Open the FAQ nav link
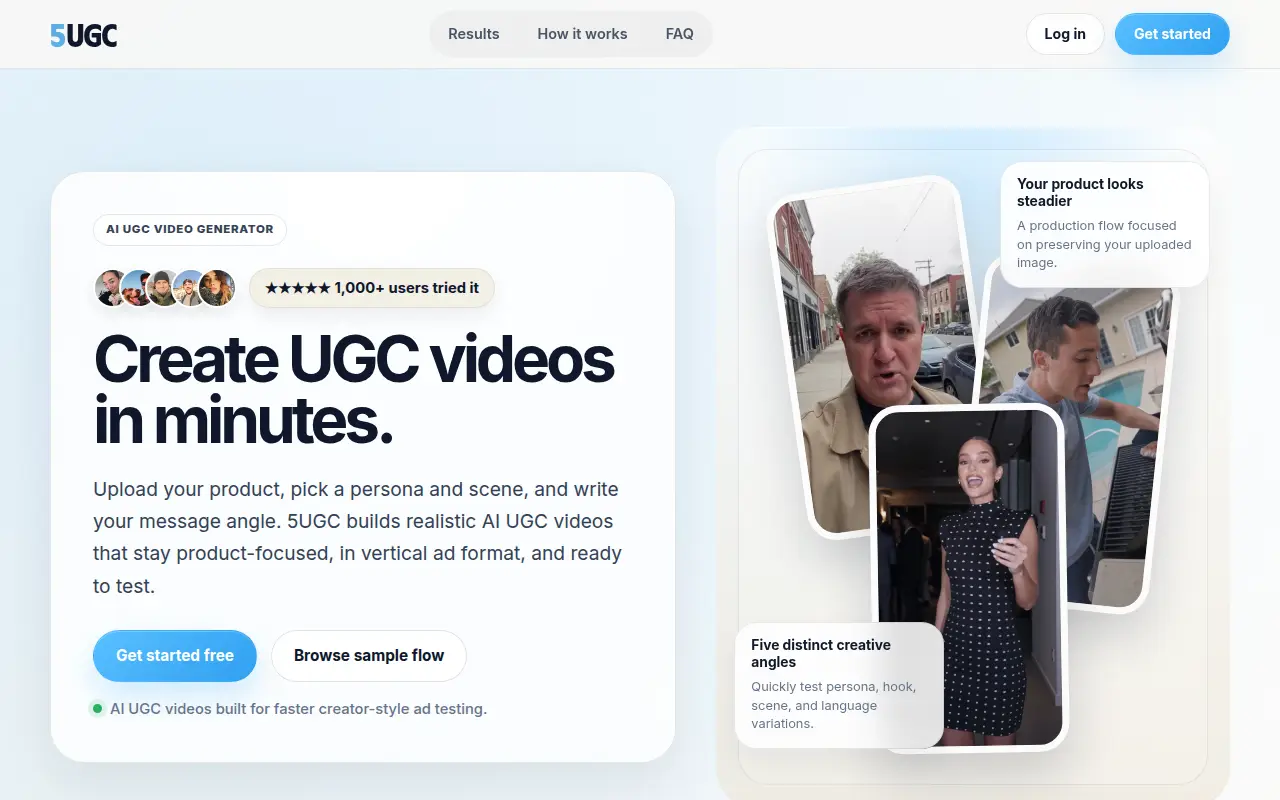The height and width of the screenshot is (800, 1280). tap(679, 34)
